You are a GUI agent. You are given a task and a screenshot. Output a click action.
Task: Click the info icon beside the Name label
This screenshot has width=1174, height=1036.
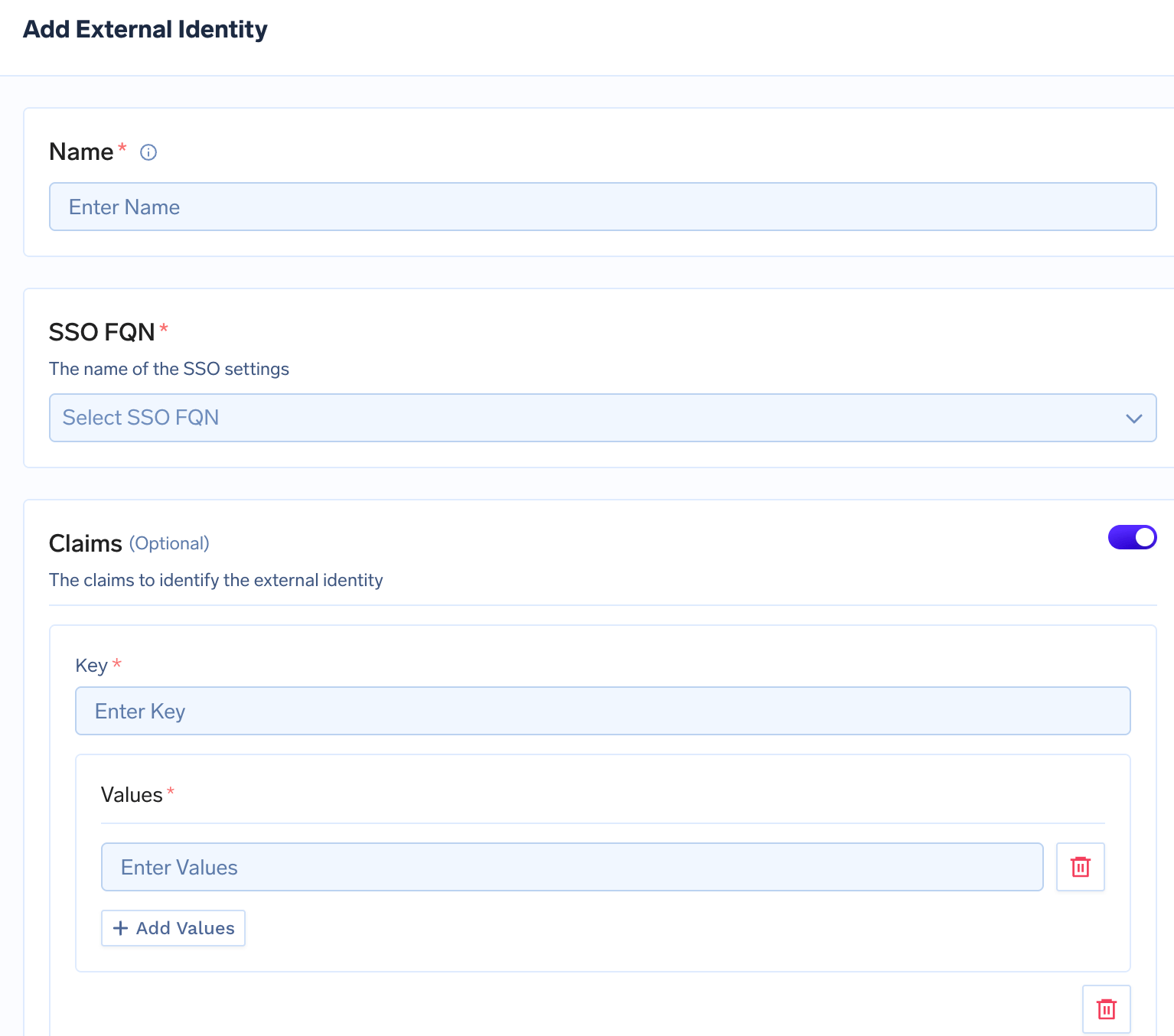(x=148, y=152)
